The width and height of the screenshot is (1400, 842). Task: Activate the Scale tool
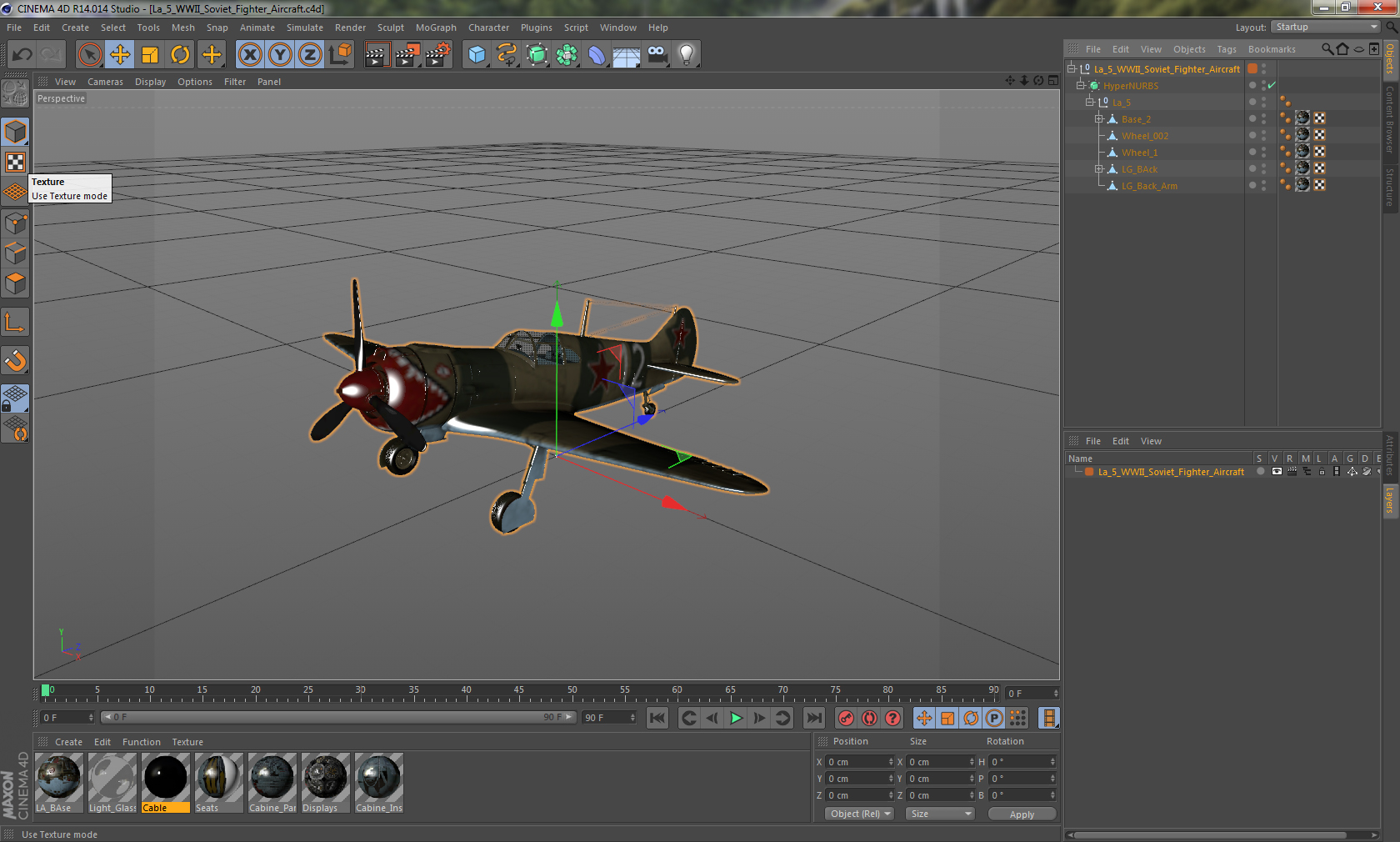150,55
